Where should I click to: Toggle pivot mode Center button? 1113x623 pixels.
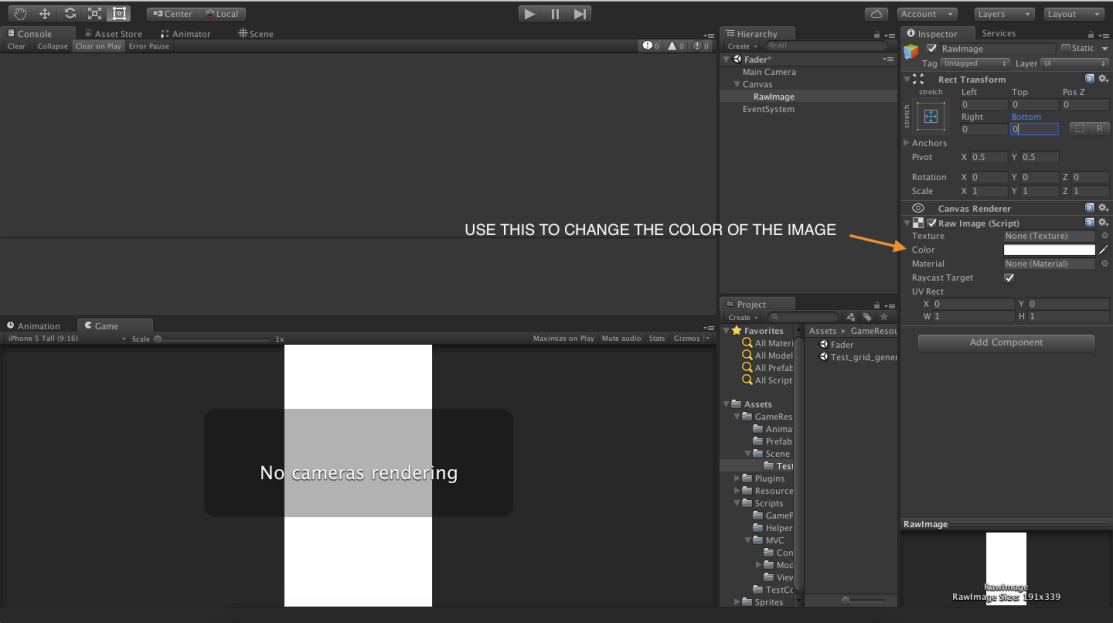pyautogui.click(x=172, y=13)
